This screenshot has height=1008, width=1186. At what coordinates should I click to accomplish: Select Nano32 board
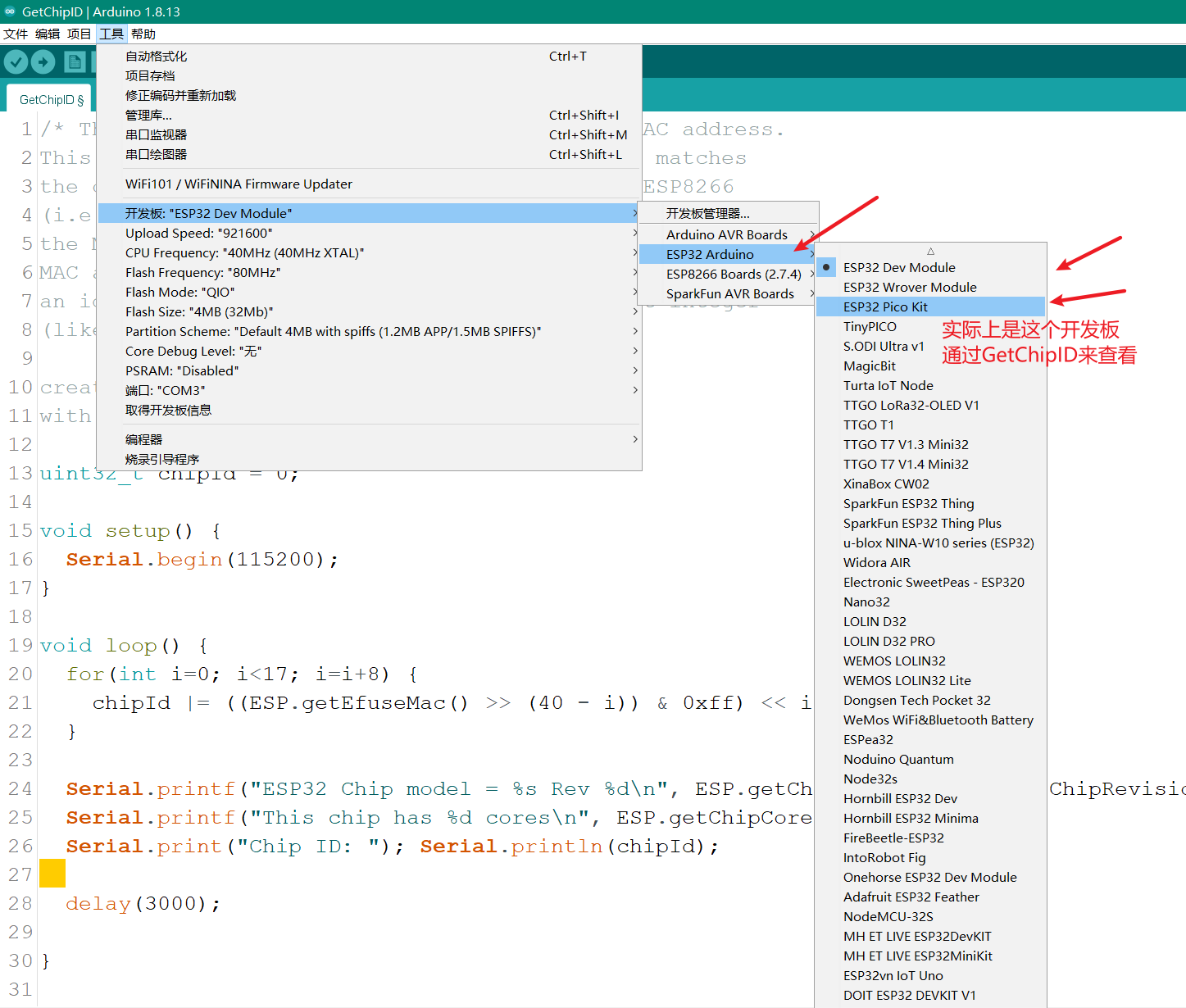point(930,602)
